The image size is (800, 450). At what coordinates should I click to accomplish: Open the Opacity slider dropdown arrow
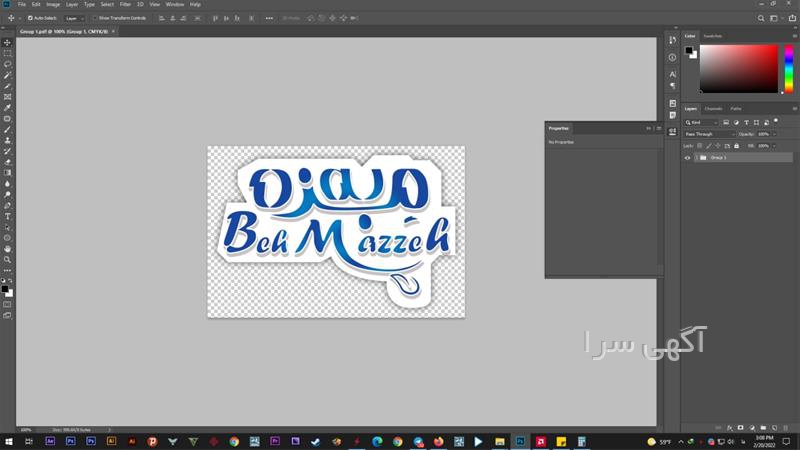[774, 134]
